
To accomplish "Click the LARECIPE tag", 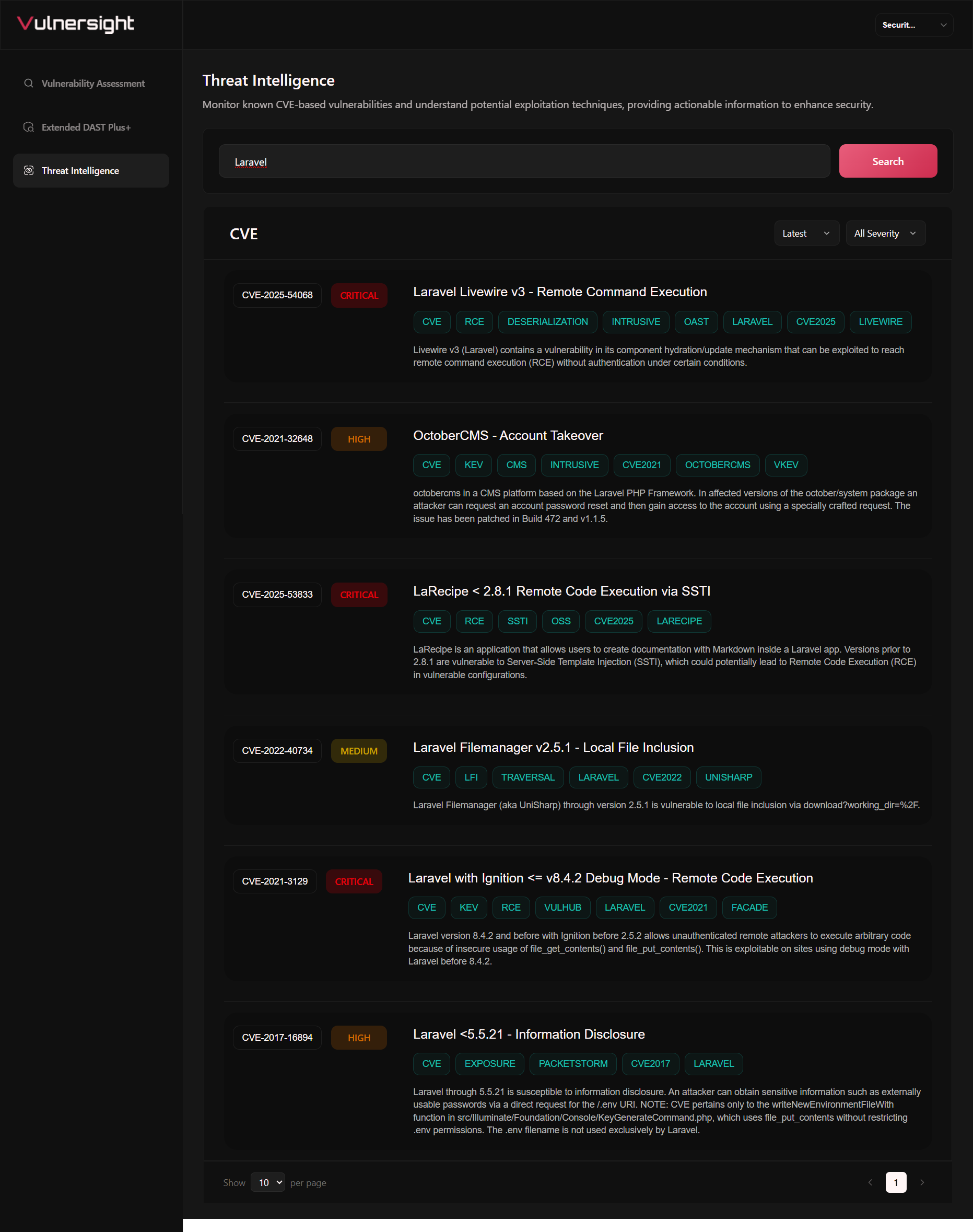I will coord(679,621).
